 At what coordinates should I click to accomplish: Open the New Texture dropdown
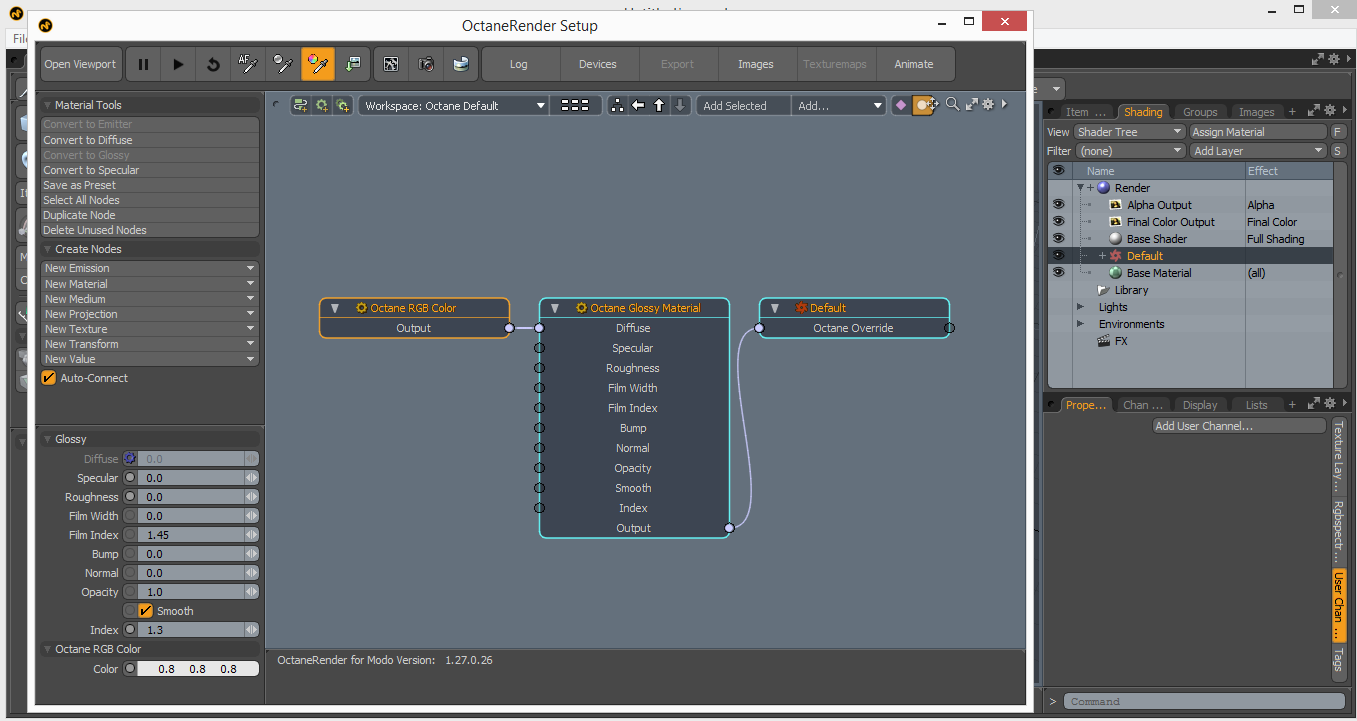click(150, 329)
